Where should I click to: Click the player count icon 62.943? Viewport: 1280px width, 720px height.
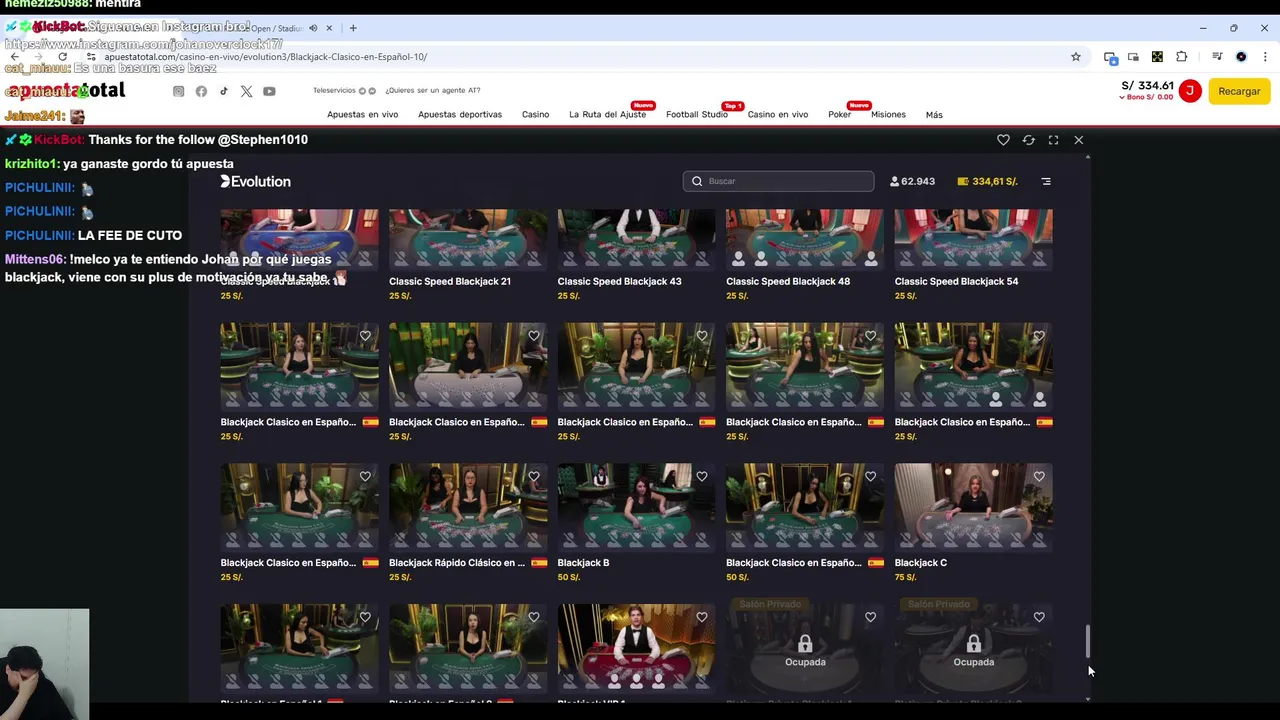[894, 181]
